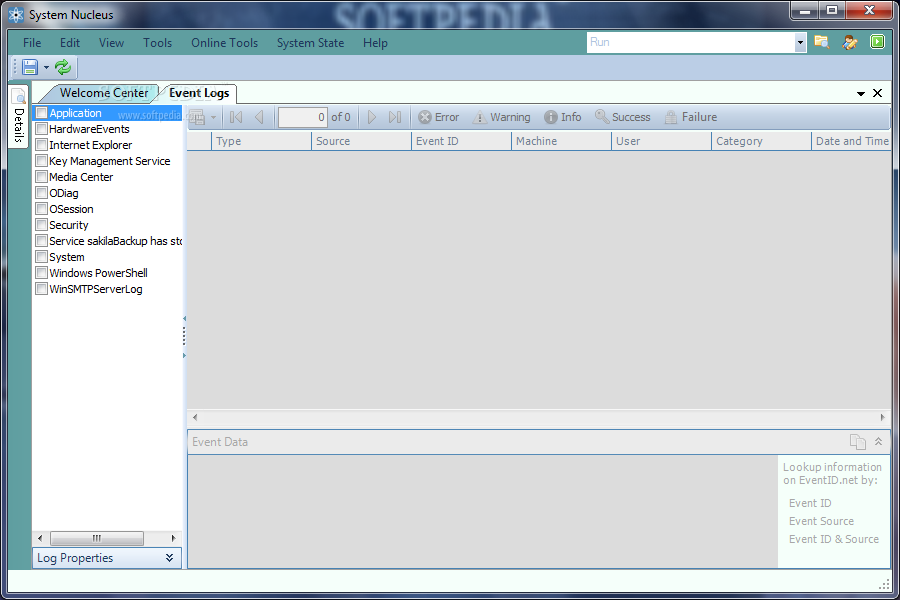
Task: Go to previous page of events
Action: pyautogui.click(x=259, y=117)
